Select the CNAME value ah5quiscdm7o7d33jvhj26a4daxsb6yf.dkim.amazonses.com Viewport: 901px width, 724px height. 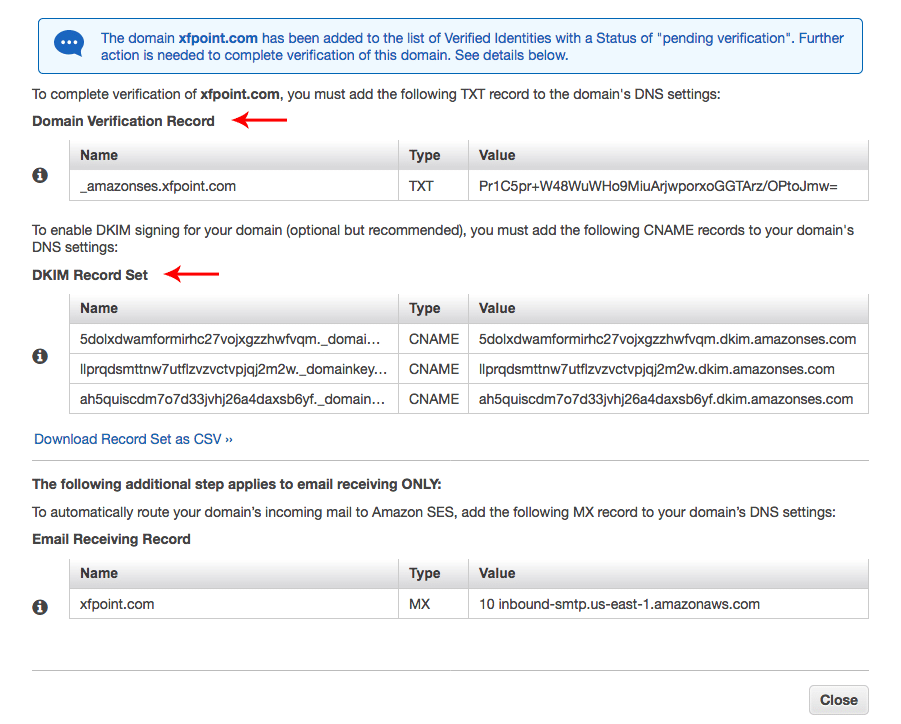tap(665, 399)
